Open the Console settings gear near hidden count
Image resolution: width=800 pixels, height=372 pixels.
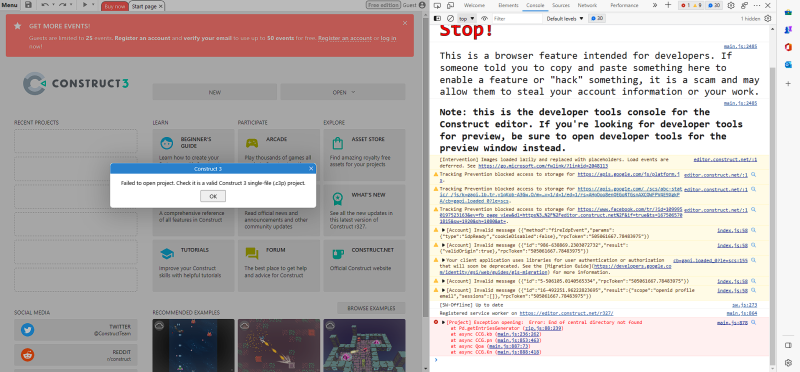click(x=767, y=18)
